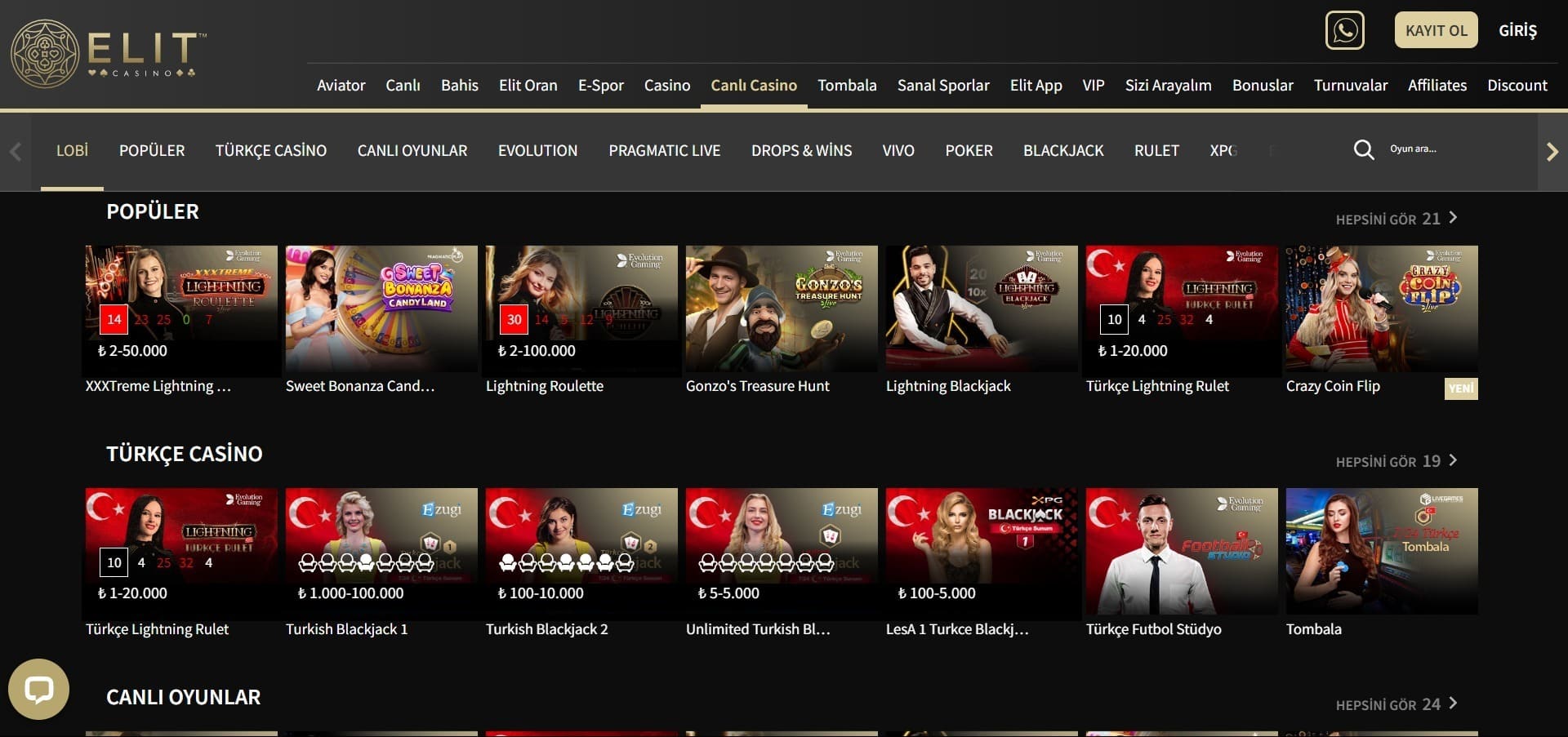The width and height of the screenshot is (1568, 737).
Task: Open Crazy Coin Flip game thumbnail
Action: click(x=1381, y=309)
